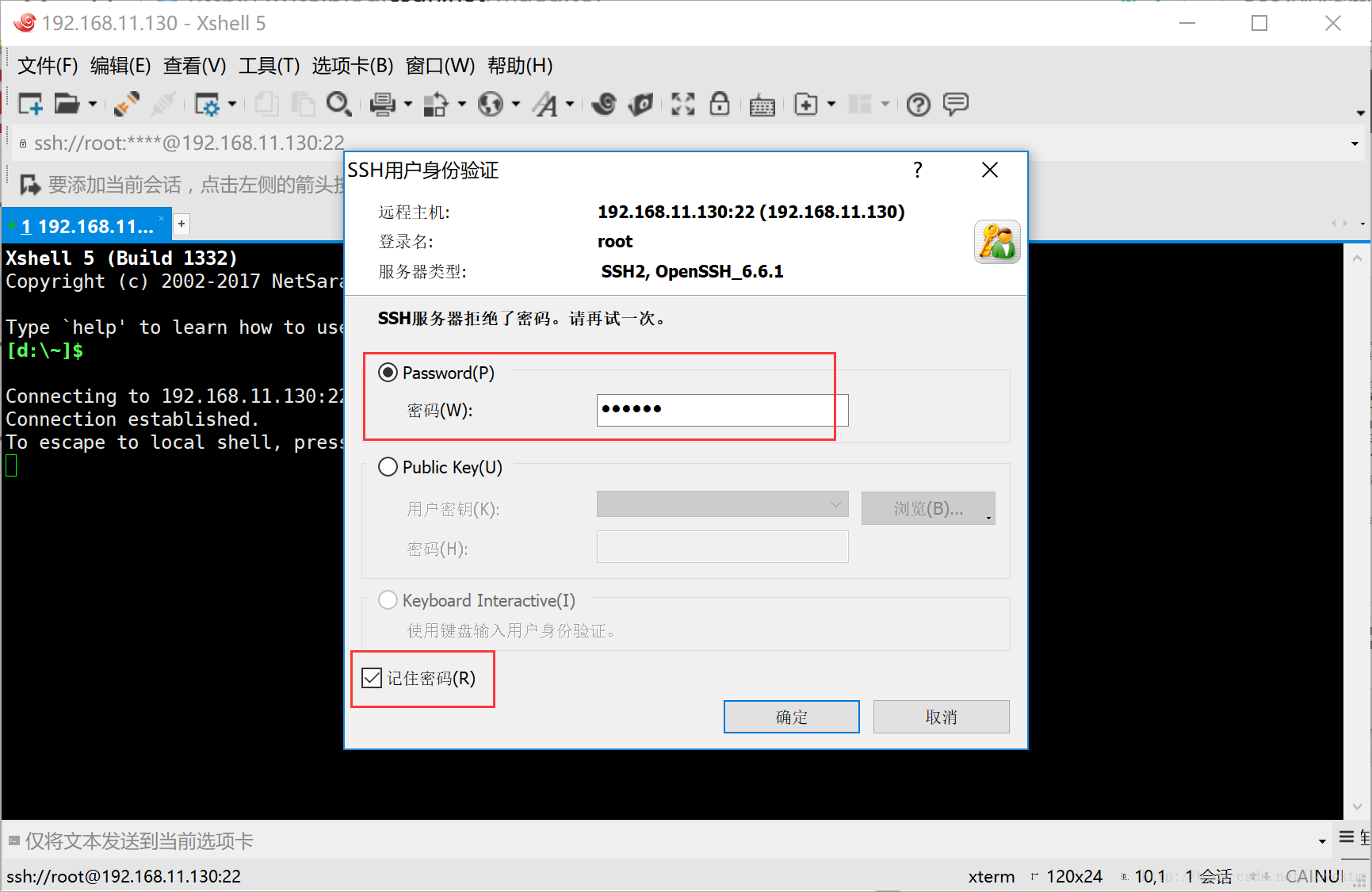Click the user keys icon in dialog

click(x=997, y=241)
